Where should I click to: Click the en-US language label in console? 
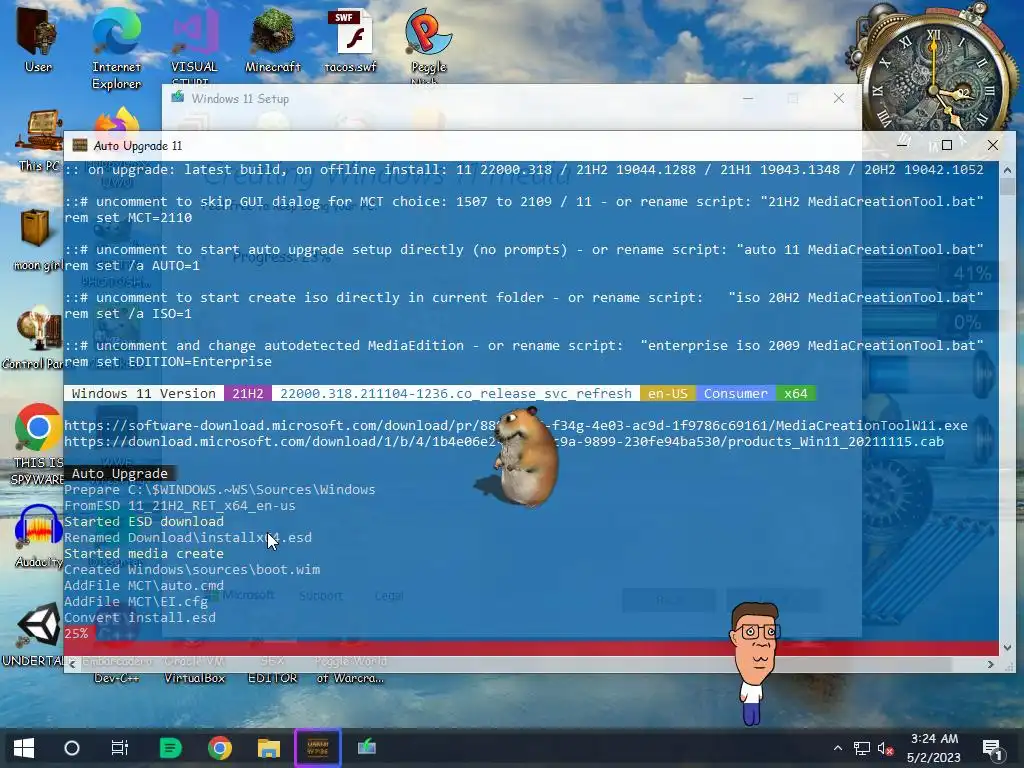(x=667, y=393)
